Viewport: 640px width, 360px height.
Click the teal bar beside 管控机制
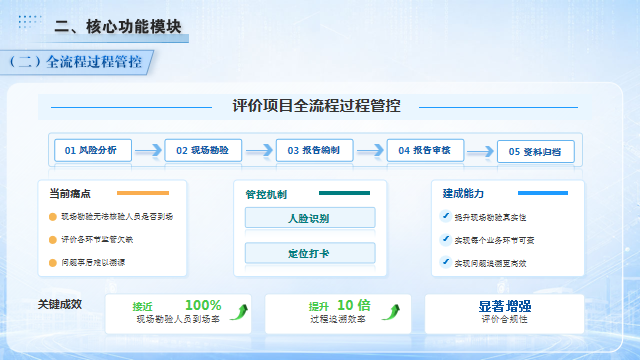[344, 193]
